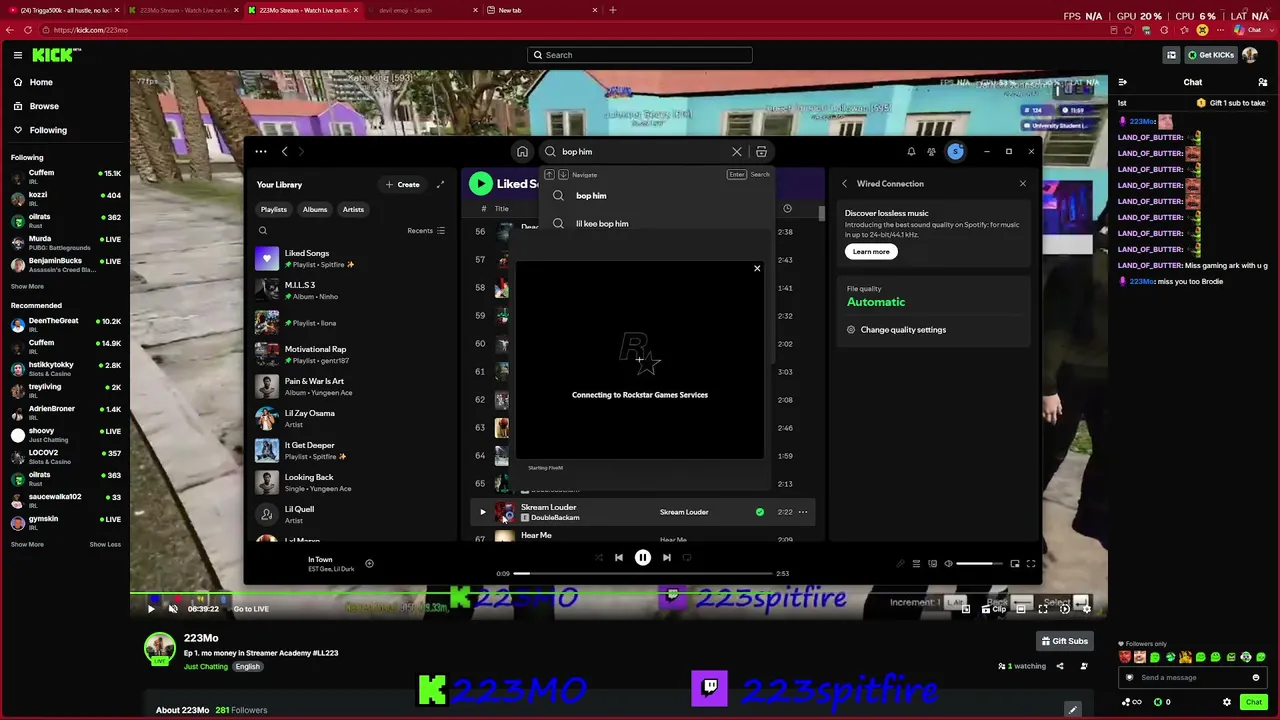The image size is (1280, 720).
Task: Close the Wired Connection panel
Action: pyautogui.click(x=1023, y=184)
